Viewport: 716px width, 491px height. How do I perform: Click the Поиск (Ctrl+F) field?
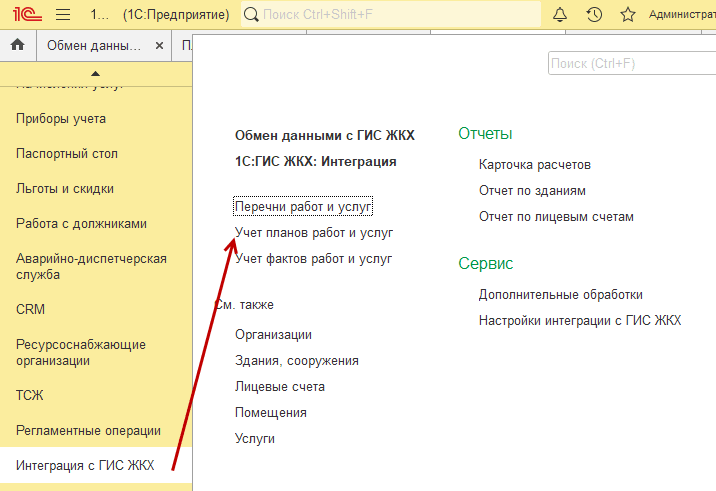[x=632, y=63]
